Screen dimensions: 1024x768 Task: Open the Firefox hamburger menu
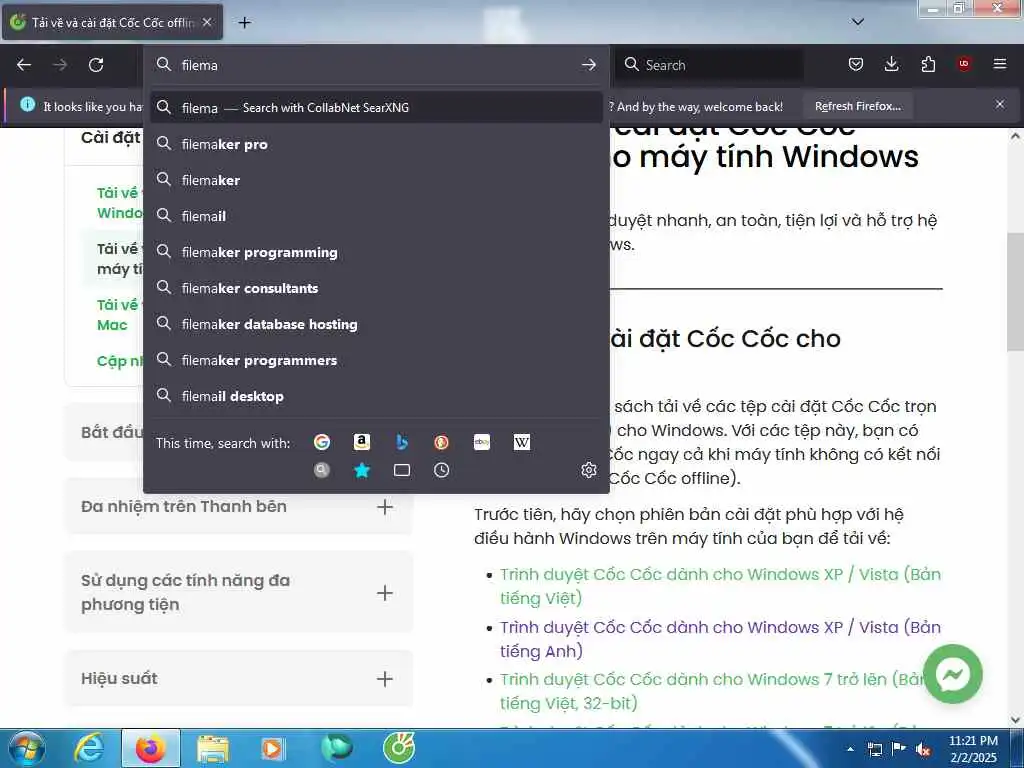click(x=1000, y=64)
